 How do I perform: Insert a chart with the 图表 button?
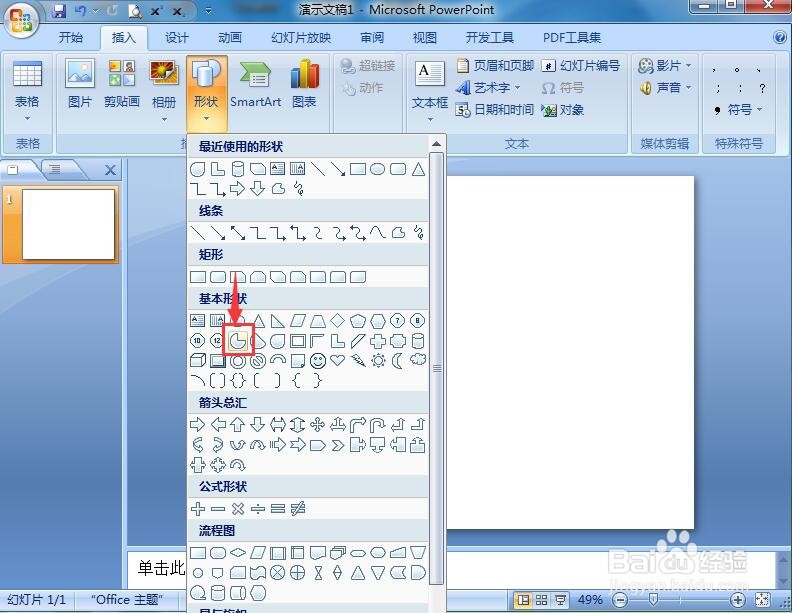coord(305,84)
